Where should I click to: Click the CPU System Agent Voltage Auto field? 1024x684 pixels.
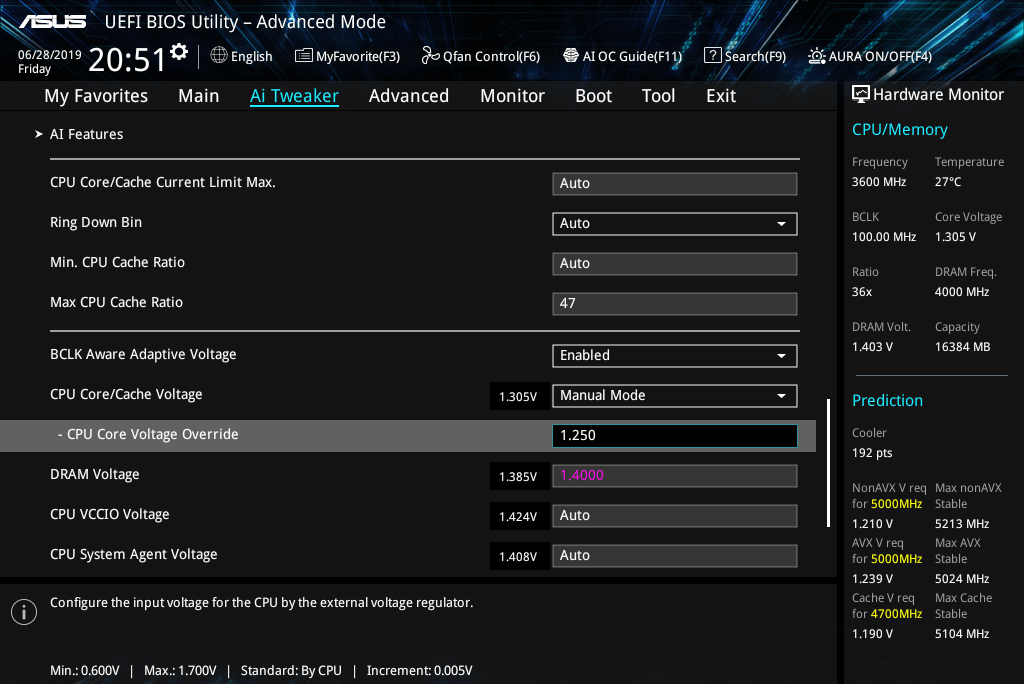click(x=675, y=556)
